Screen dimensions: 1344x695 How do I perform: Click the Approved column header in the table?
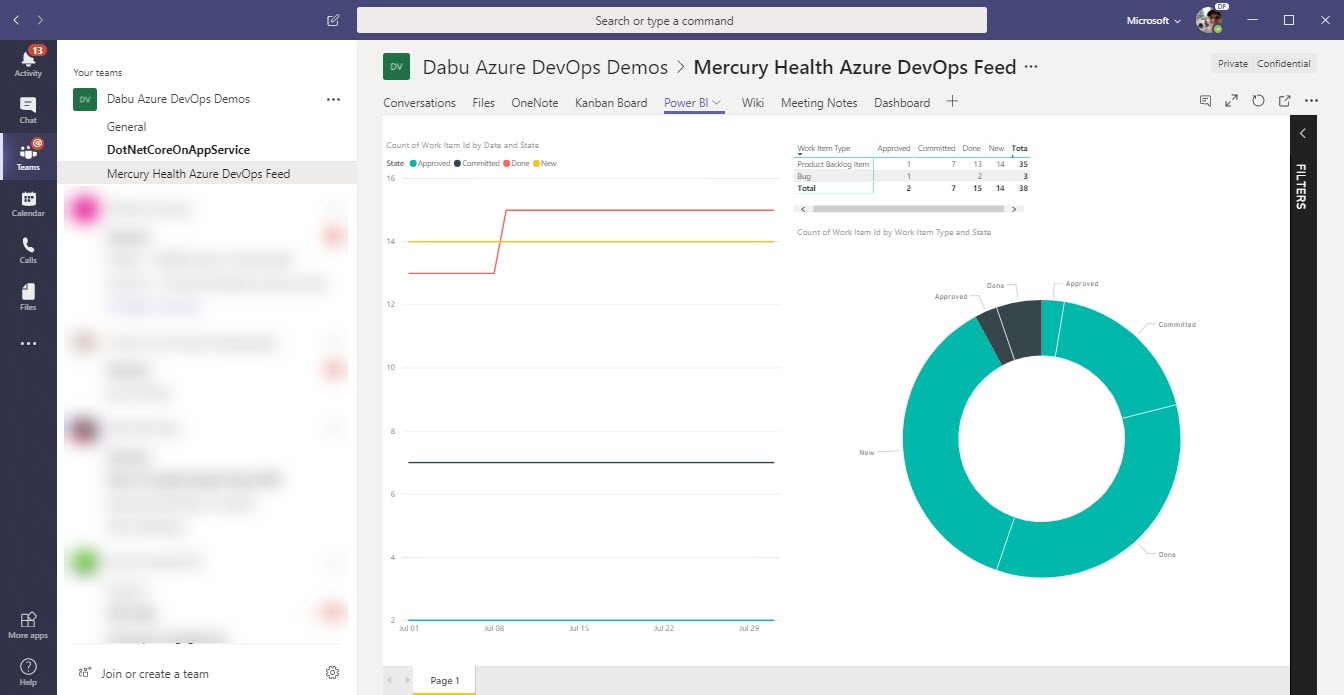[894, 149]
